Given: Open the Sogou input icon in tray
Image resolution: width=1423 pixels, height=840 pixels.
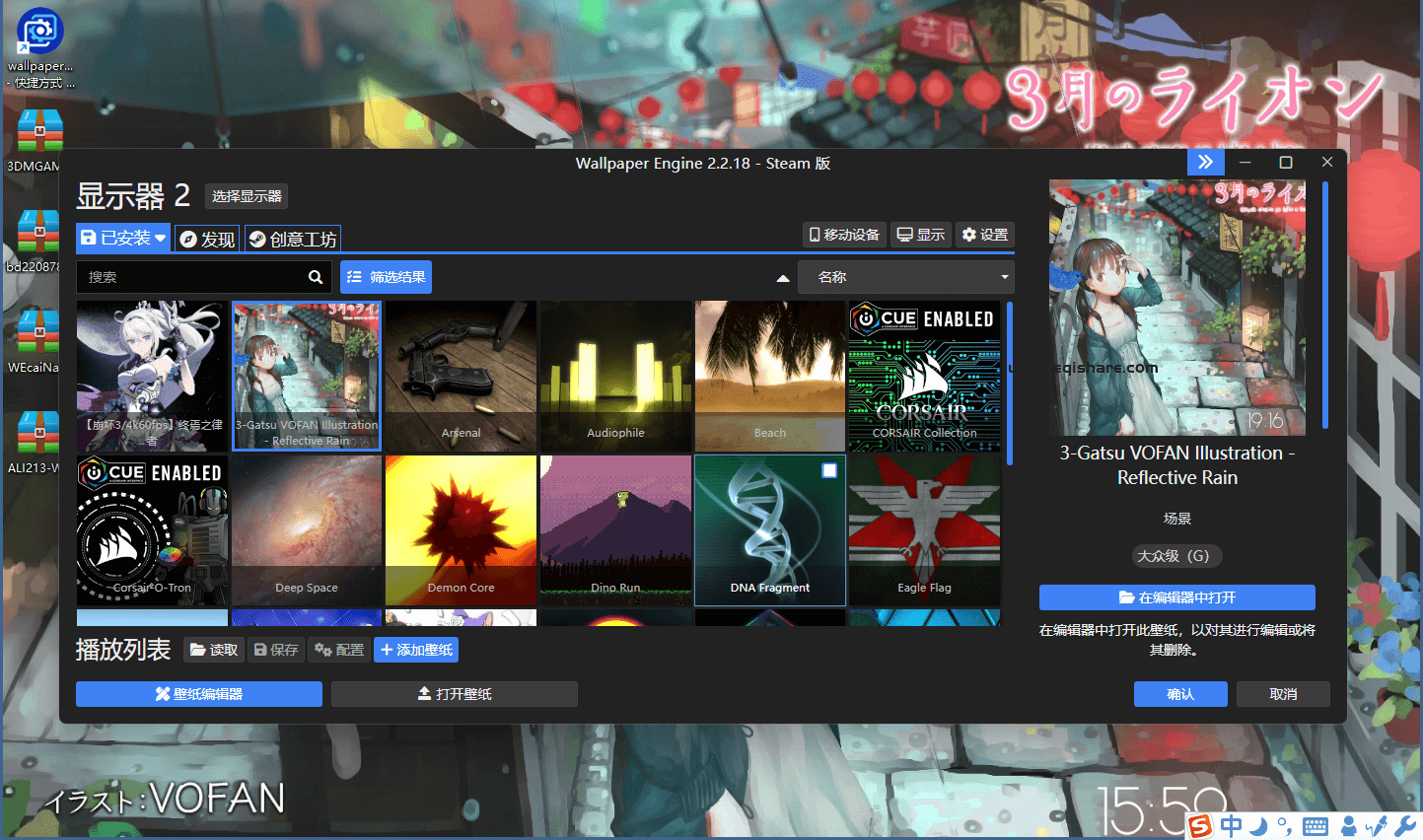Looking at the screenshot, I should tap(1201, 826).
